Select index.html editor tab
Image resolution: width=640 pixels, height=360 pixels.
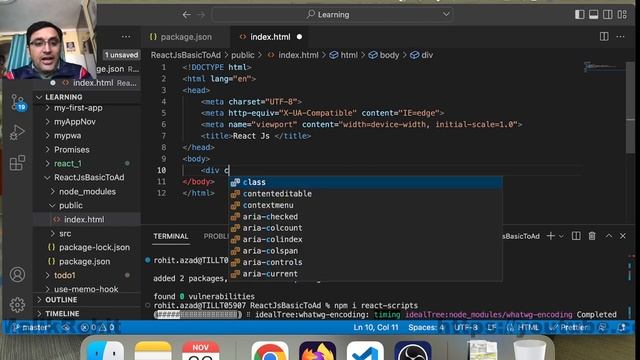270,37
